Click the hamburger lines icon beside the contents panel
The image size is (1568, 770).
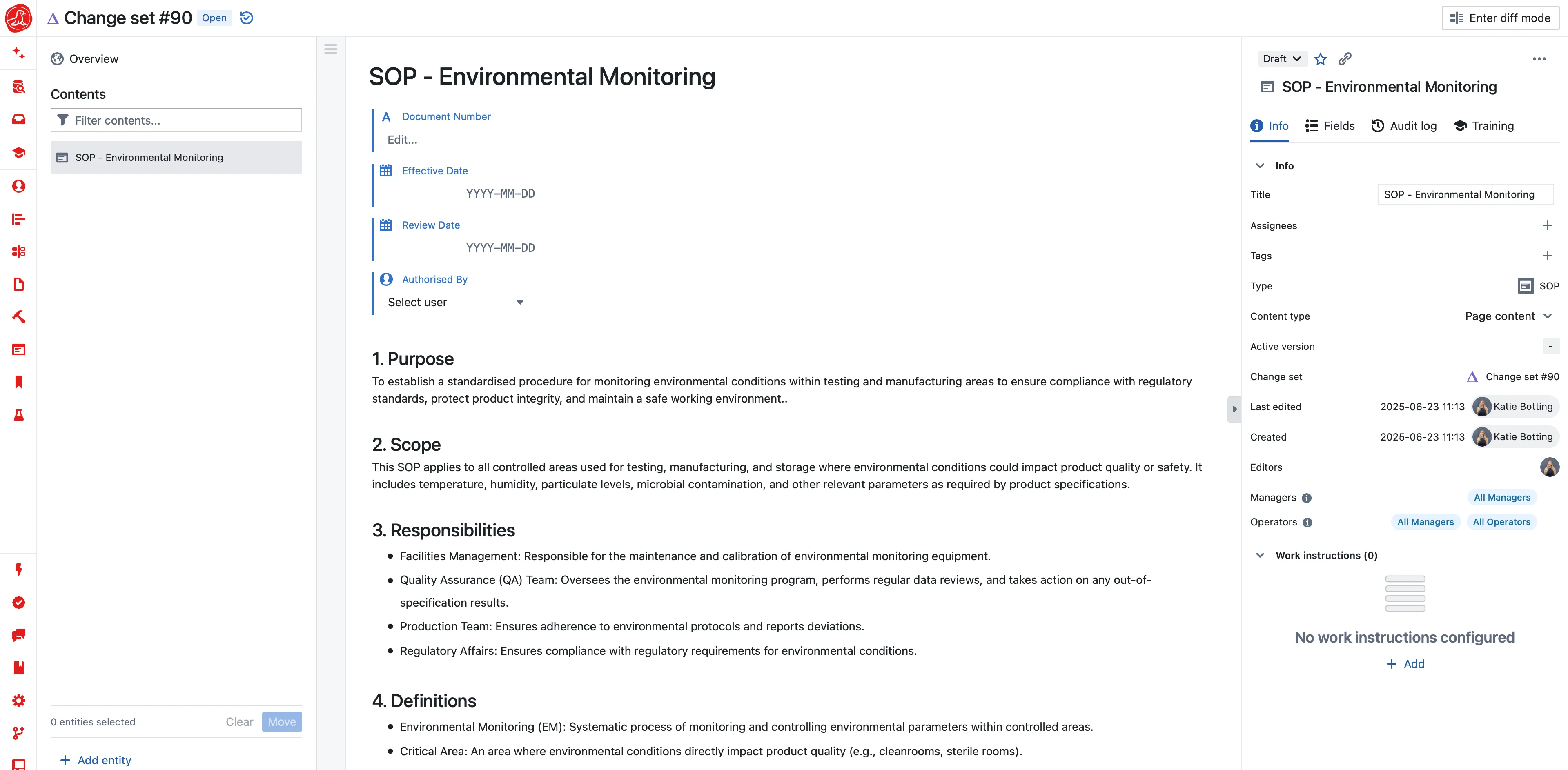click(x=330, y=49)
